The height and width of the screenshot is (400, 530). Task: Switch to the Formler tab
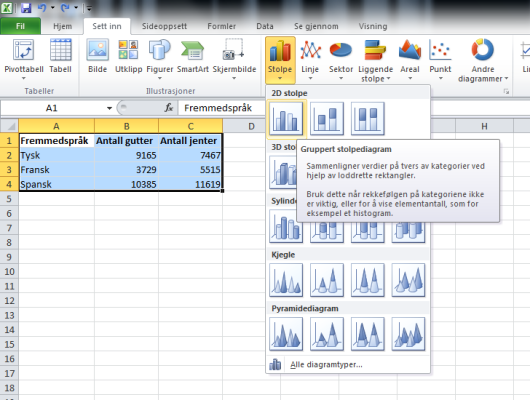coord(221,26)
